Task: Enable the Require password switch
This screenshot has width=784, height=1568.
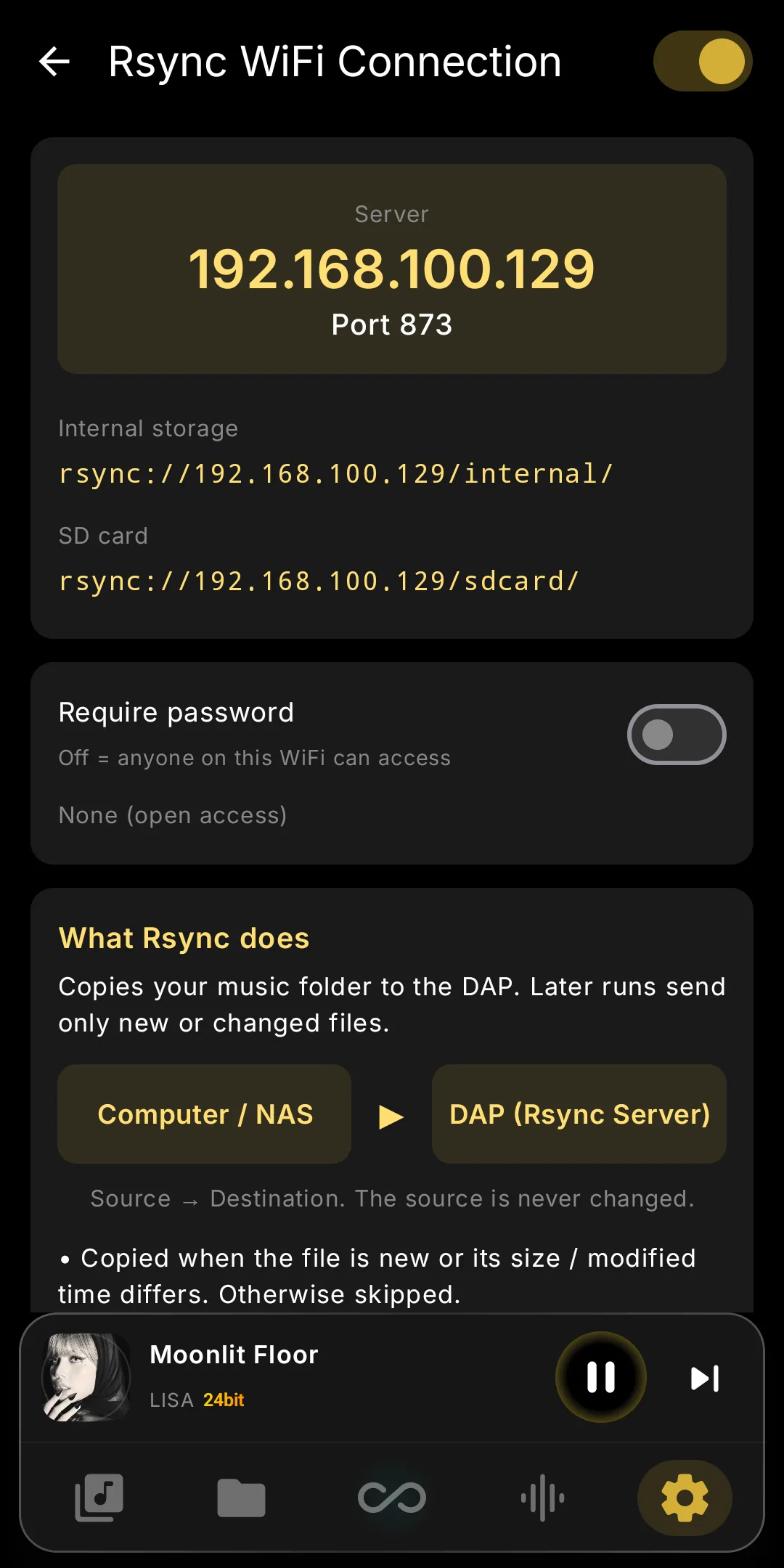Action: click(x=677, y=735)
